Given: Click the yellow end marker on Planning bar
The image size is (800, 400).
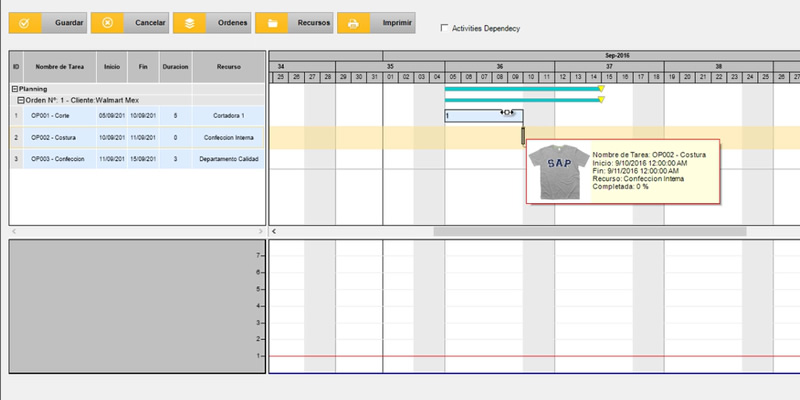Looking at the screenshot, I should pos(601,89).
